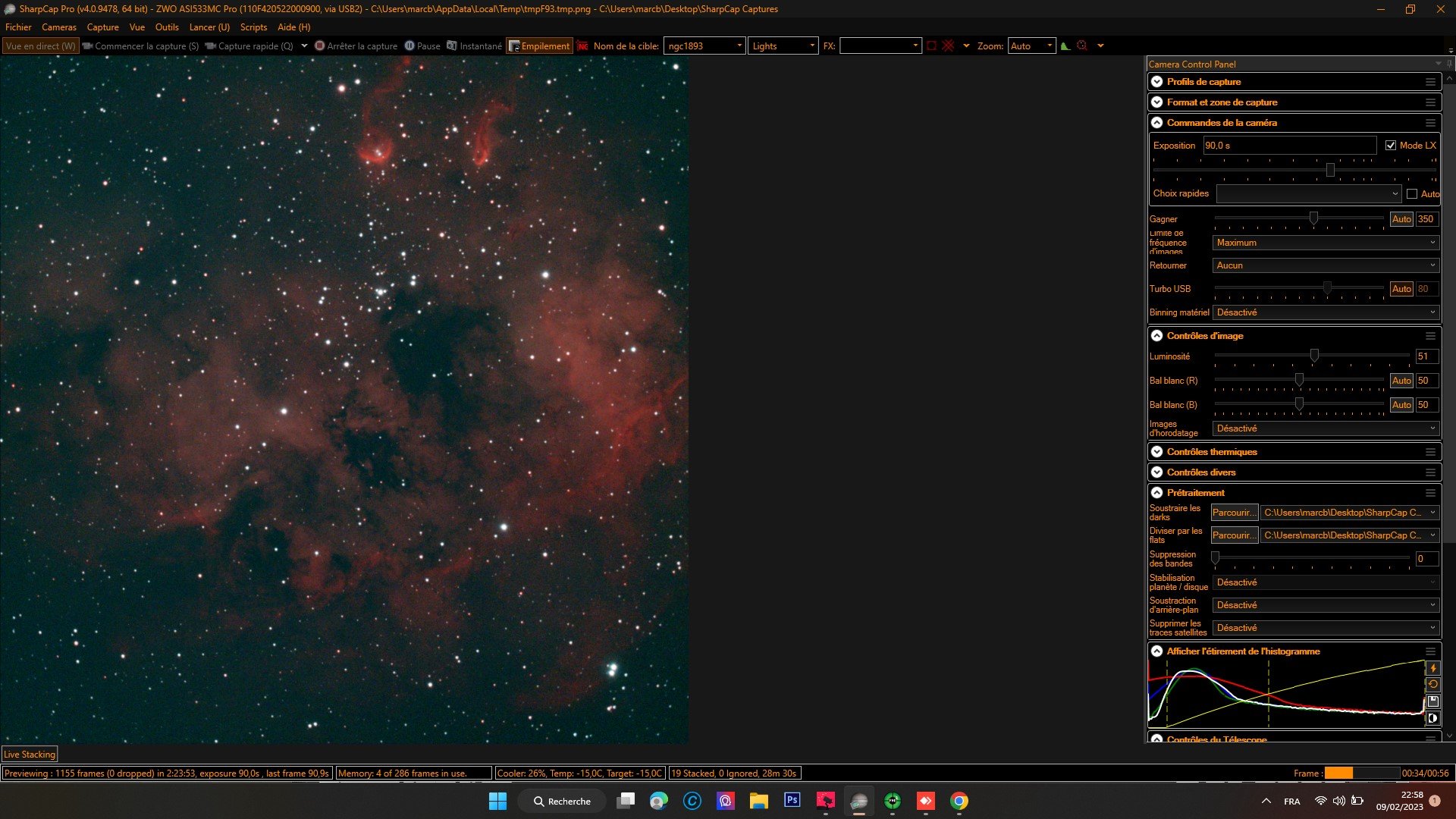The image size is (1456, 819).
Task: Open the Binning matériel dropdown
Action: 1325,312
